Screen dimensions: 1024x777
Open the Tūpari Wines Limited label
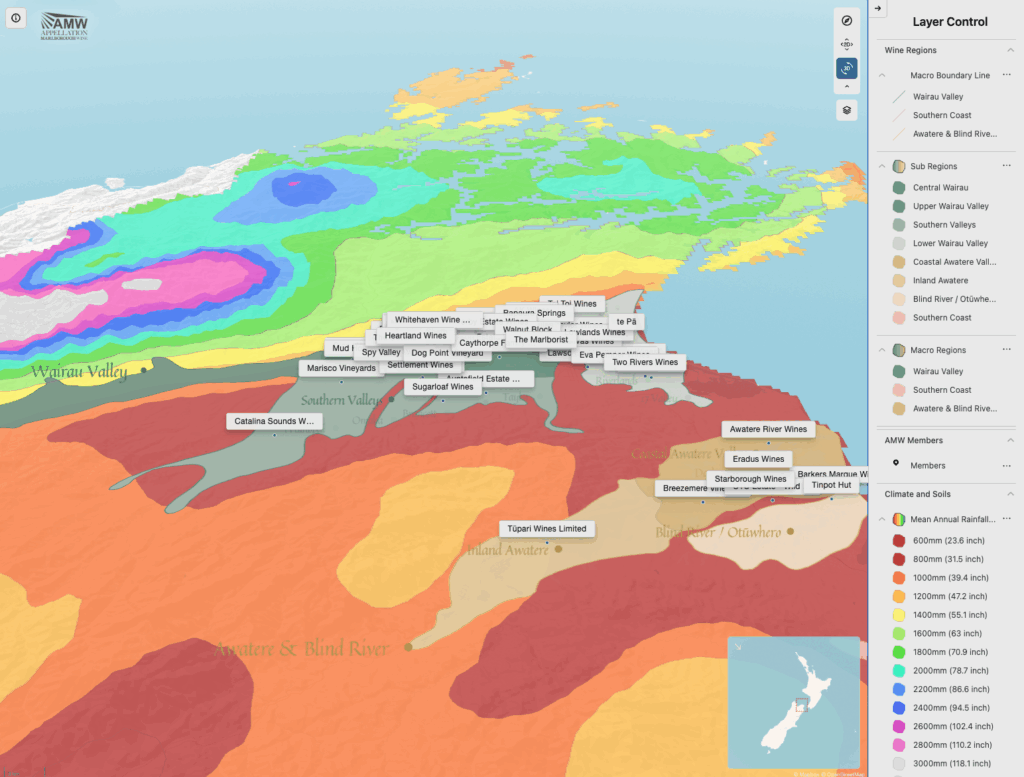tap(547, 529)
